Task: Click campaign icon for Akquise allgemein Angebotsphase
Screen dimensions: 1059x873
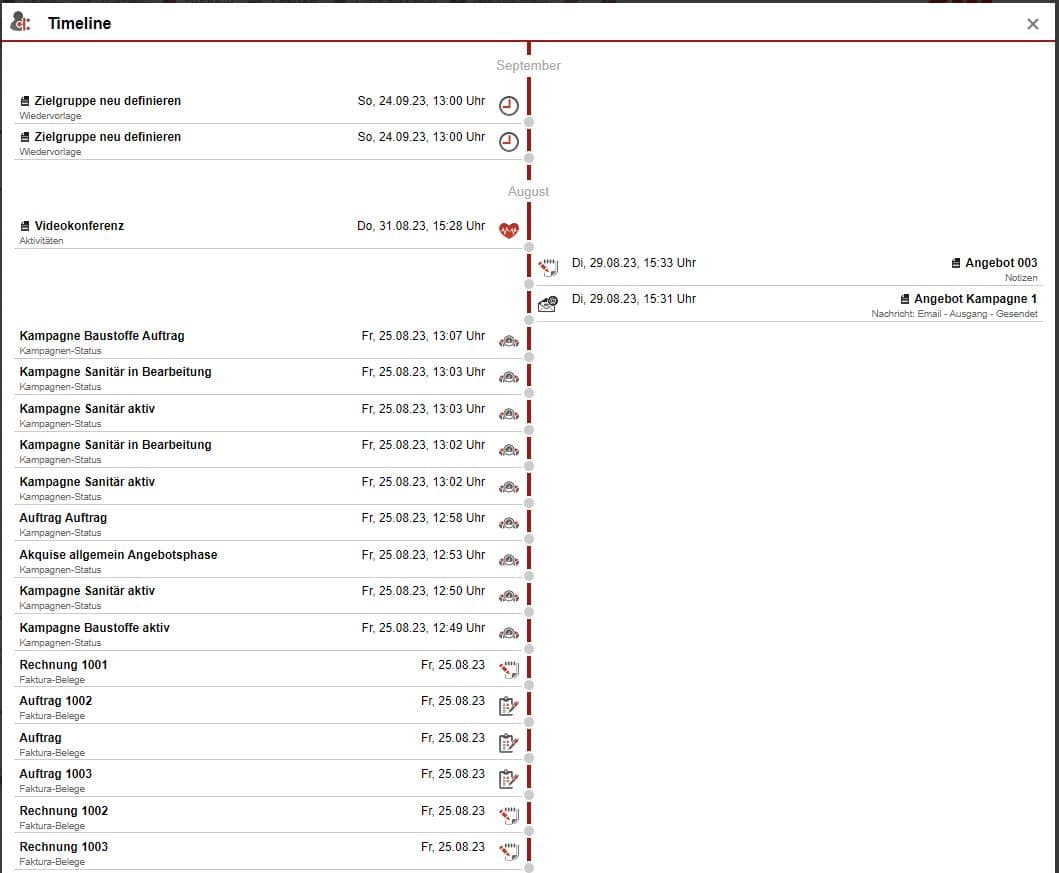Action: coord(509,560)
